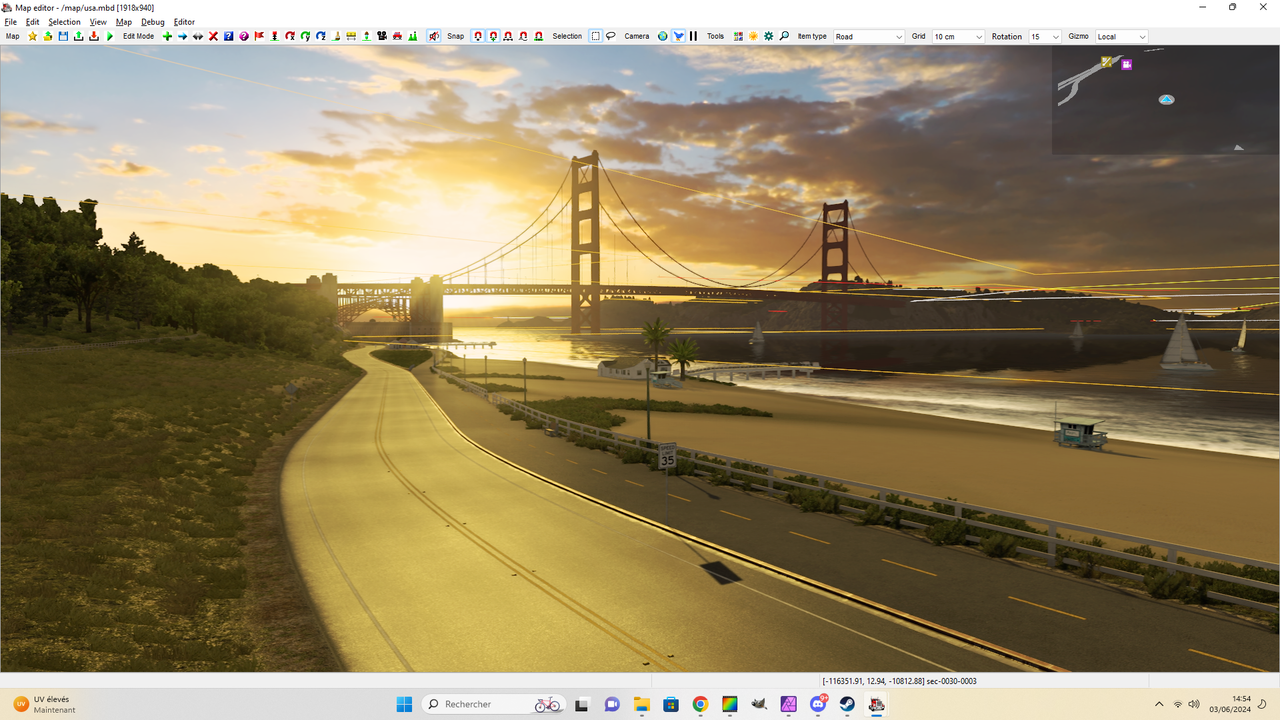The height and width of the screenshot is (720, 1280).
Task: Select the green plus new item tool
Action: [x=167, y=36]
